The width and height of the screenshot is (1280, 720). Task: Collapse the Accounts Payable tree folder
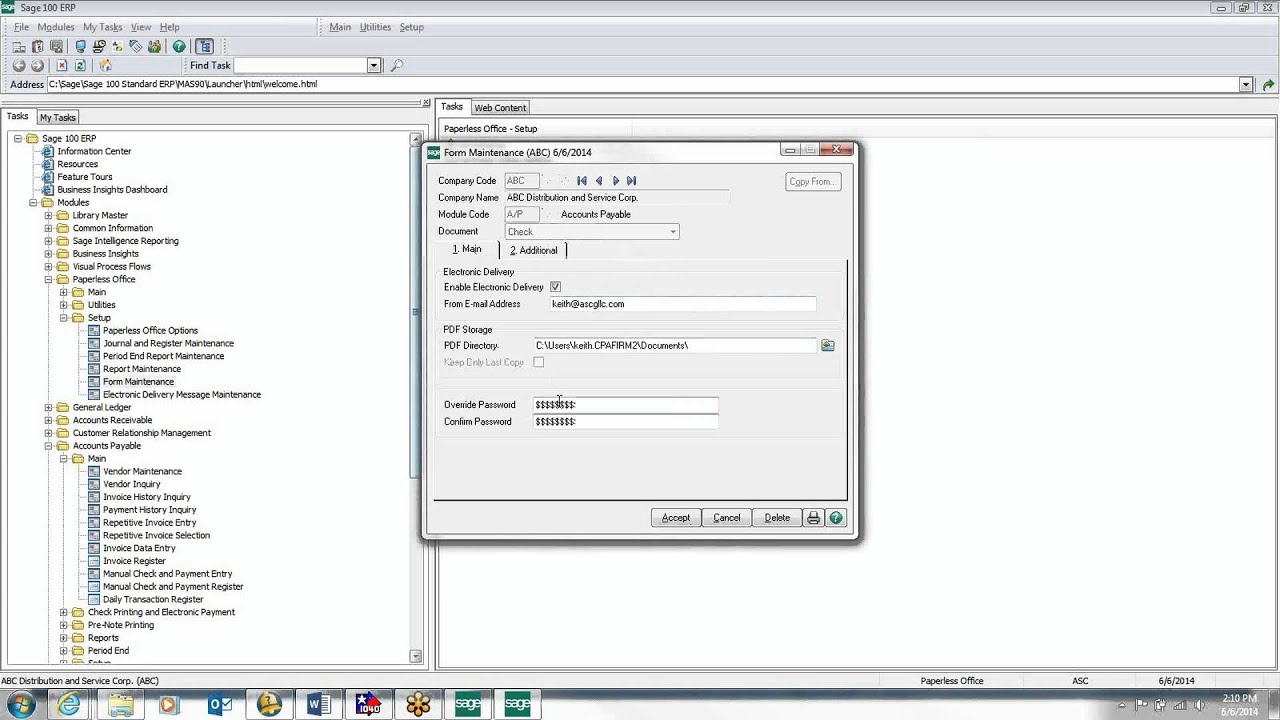pos(48,446)
